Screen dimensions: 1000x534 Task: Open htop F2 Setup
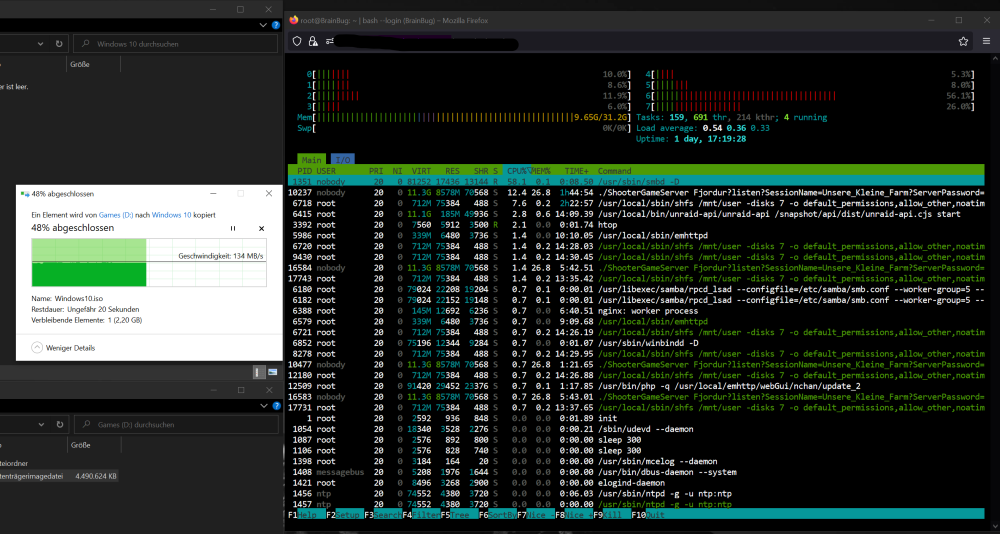345,514
